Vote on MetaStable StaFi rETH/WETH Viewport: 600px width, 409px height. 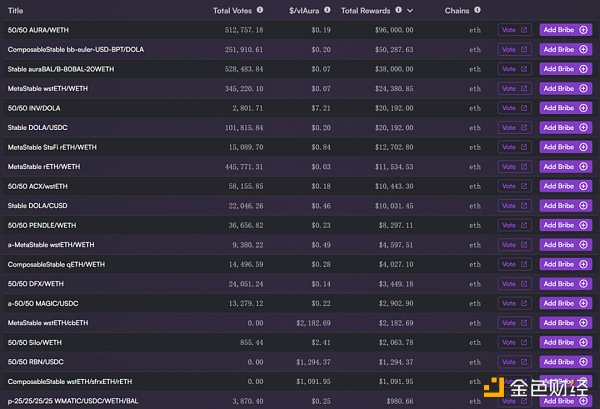pos(514,147)
